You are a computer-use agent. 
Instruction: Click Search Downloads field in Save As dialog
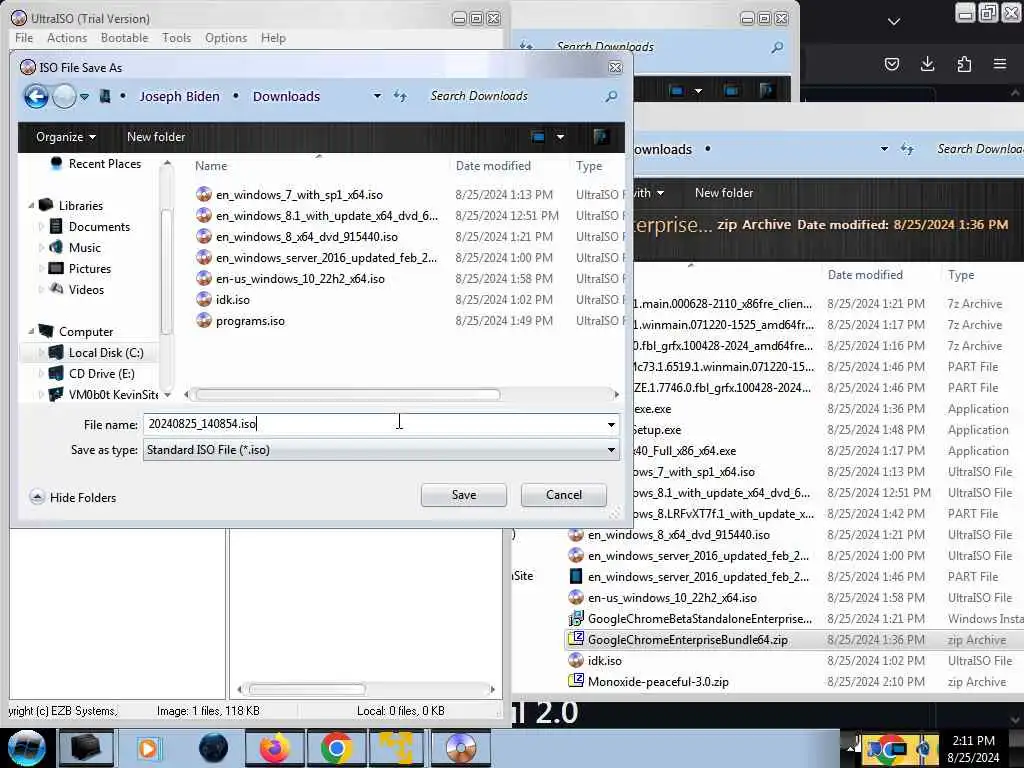(x=513, y=96)
